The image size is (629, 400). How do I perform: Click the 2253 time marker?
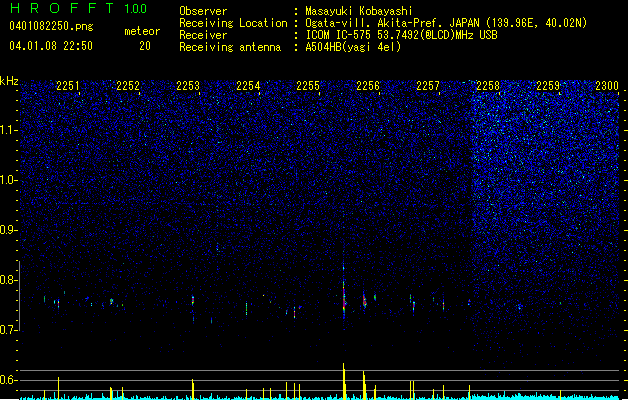tap(188, 86)
